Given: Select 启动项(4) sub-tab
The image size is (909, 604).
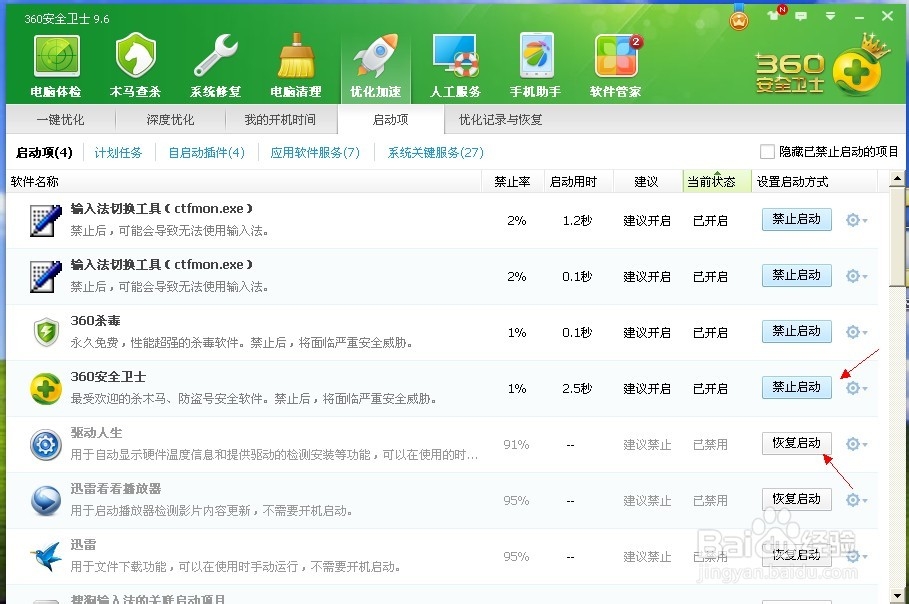Looking at the screenshot, I should 44,152.
